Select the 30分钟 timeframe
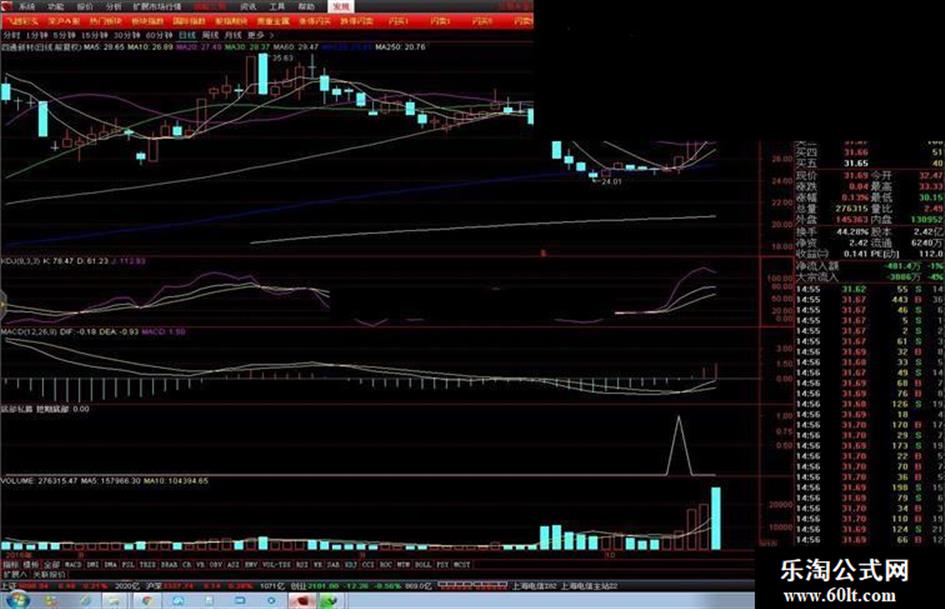Viewport: 945px width, 609px height. tap(127, 36)
